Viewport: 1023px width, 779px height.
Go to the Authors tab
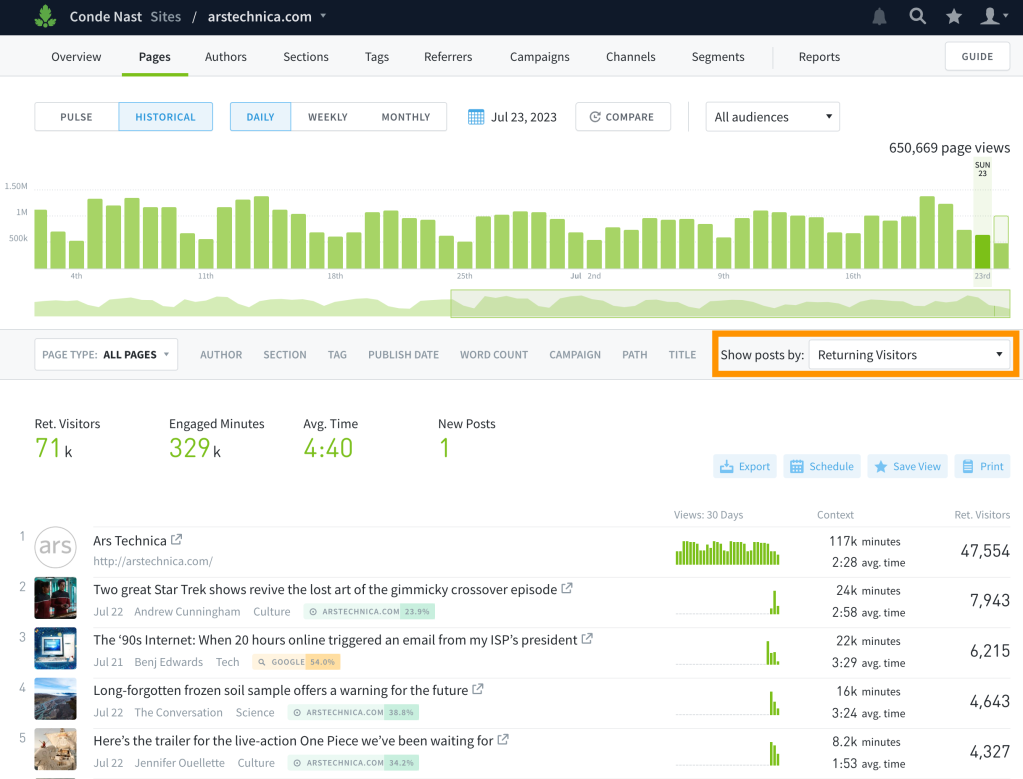226,57
